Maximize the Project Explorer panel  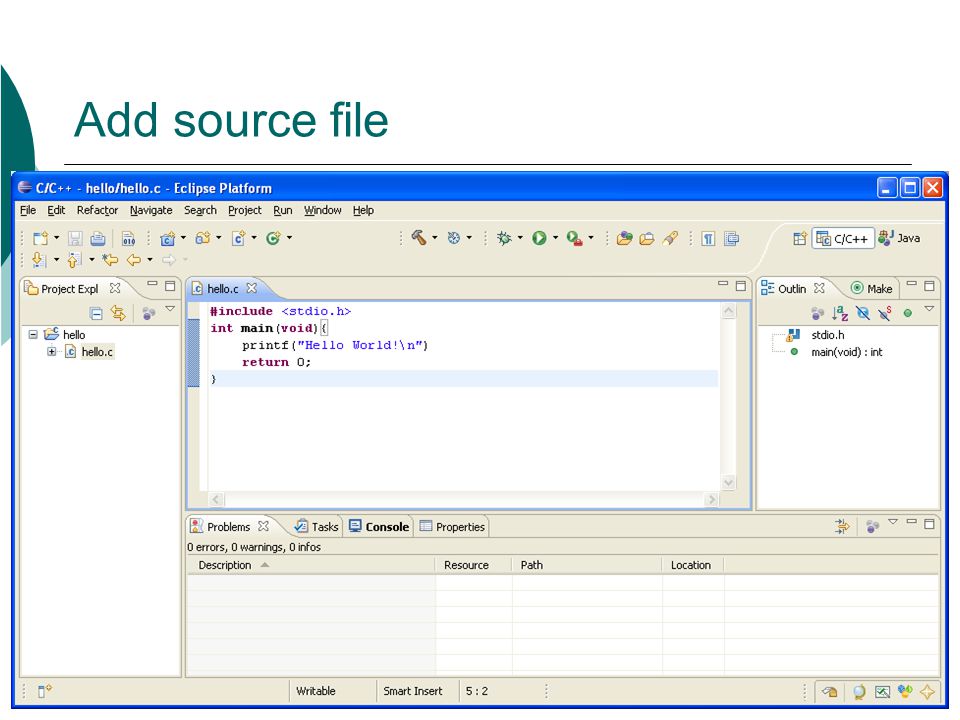click(x=170, y=285)
